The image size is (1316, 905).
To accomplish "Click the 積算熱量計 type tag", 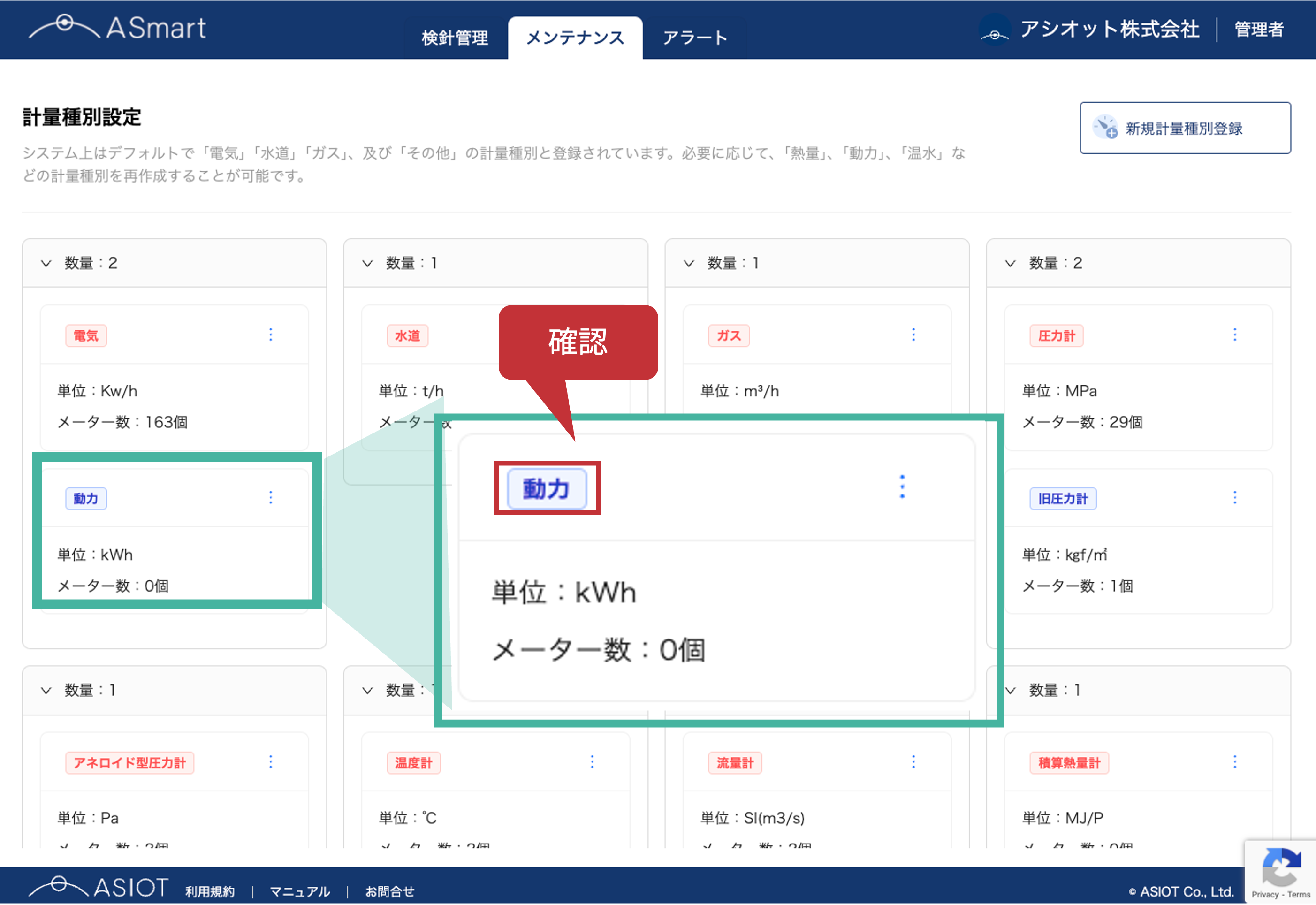I will [x=1069, y=763].
